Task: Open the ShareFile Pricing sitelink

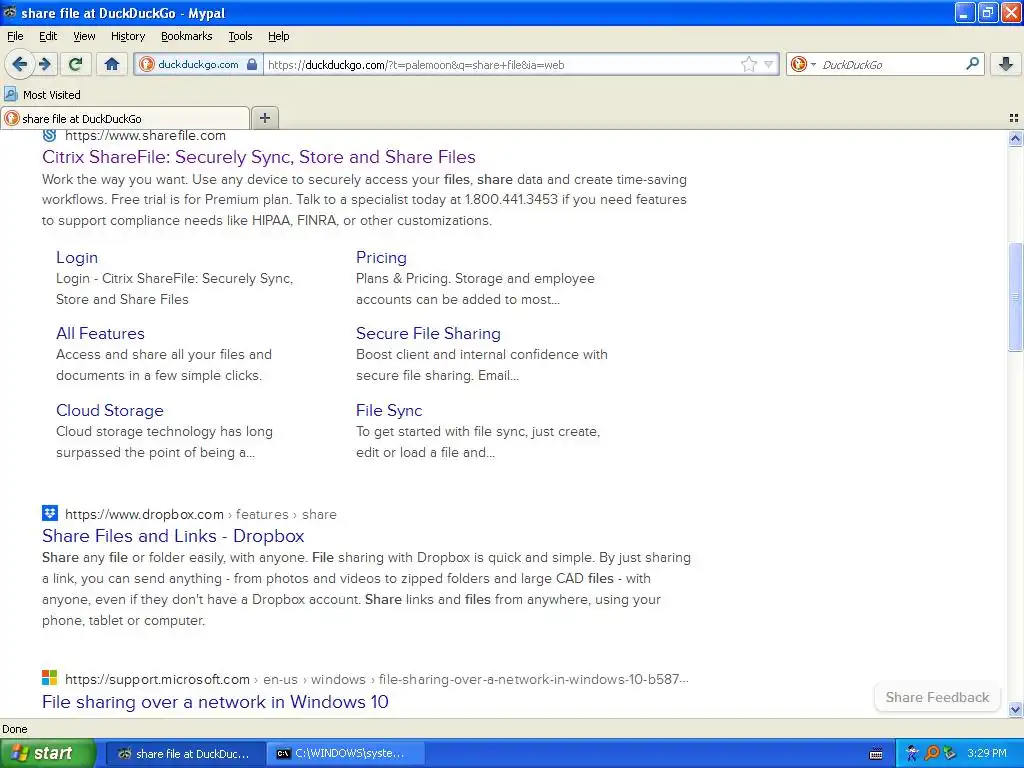Action: pos(381,257)
